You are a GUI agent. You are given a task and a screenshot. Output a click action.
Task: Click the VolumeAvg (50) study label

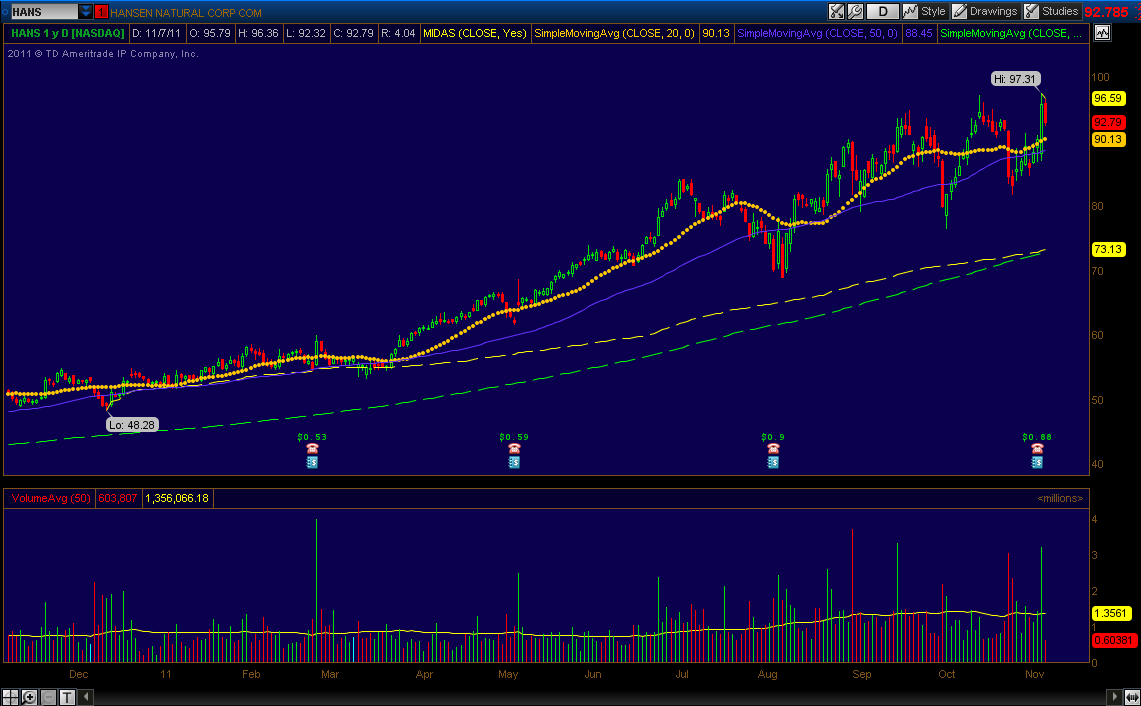pos(51,499)
